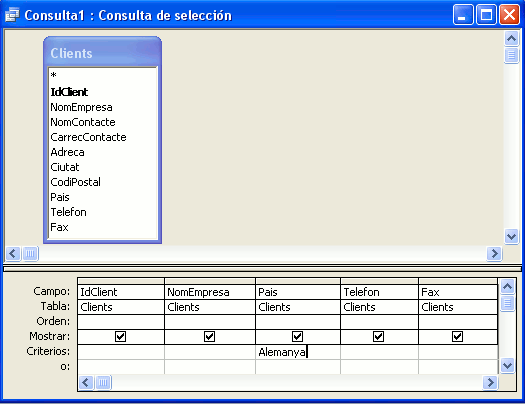This screenshot has height=404, width=525.
Task: Click right arrow of grid horizontal scrollbar
Action: click(490, 382)
